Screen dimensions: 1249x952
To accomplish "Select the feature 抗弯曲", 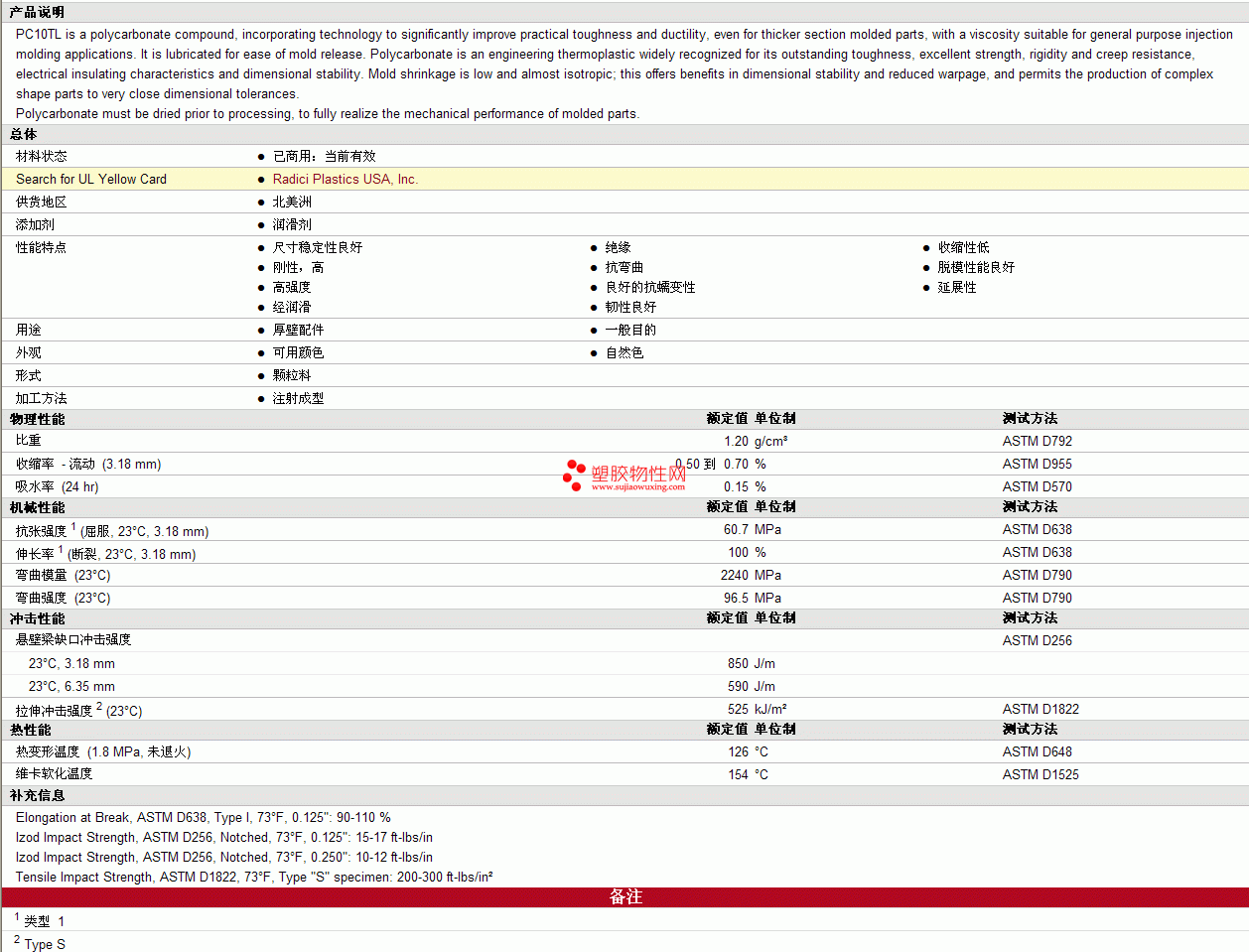I will [624, 267].
